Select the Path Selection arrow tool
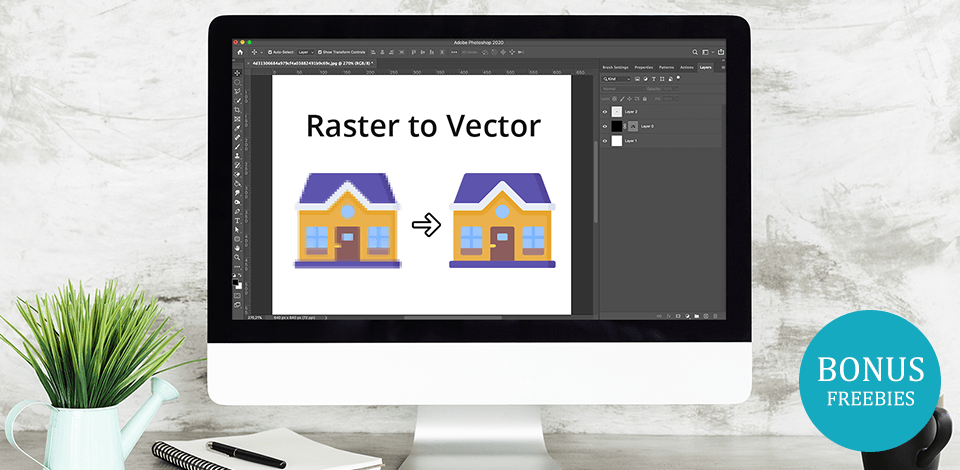The image size is (960, 470). coord(238,229)
